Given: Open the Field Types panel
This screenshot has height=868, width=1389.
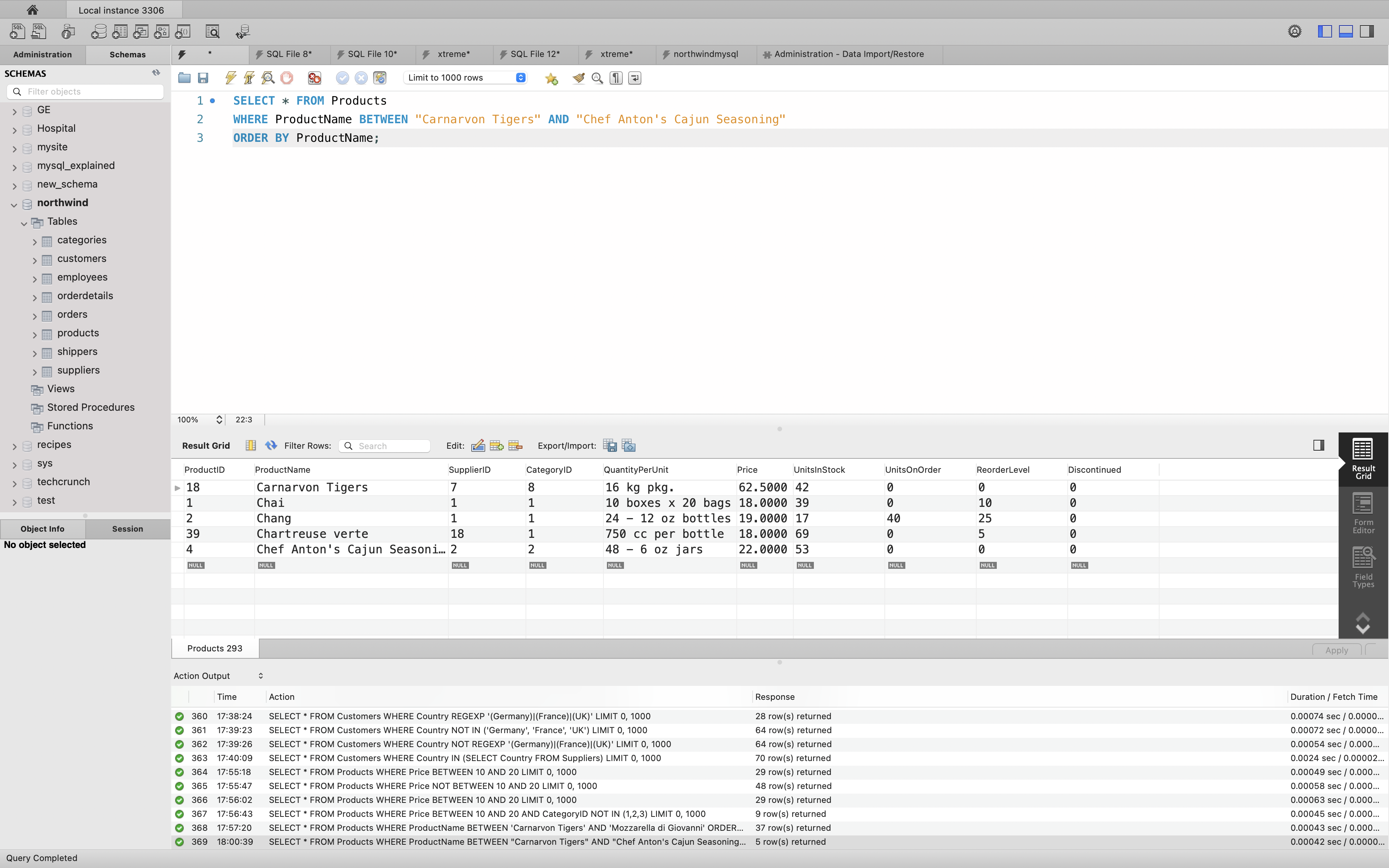Looking at the screenshot, I should (x=1363, y=567).
